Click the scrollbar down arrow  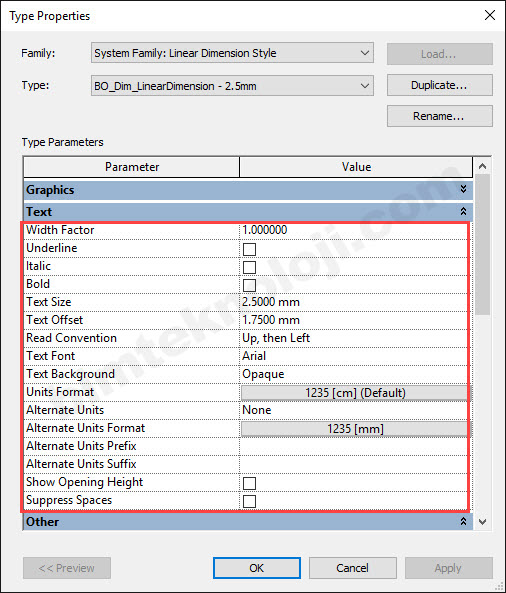pyautogui.click(x=483, y=522)
